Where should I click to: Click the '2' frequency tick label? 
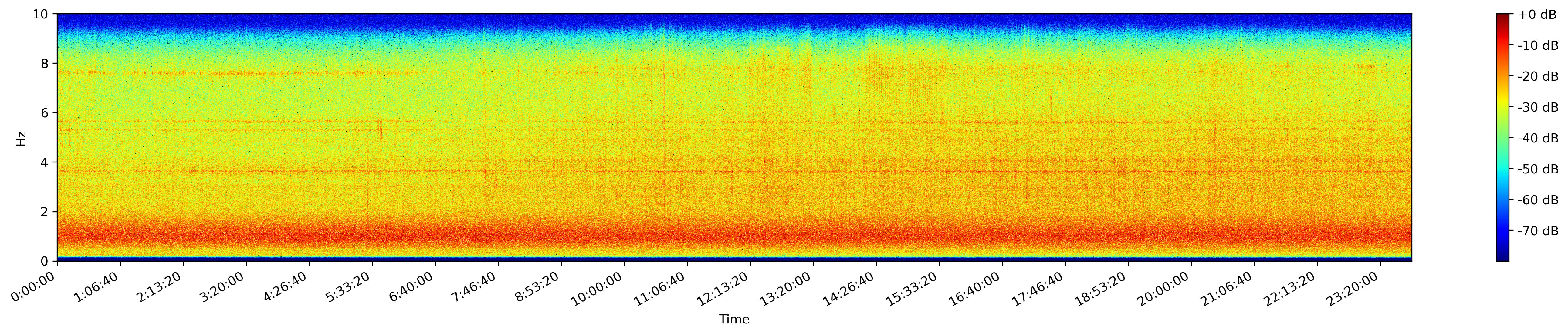[45, 212]
